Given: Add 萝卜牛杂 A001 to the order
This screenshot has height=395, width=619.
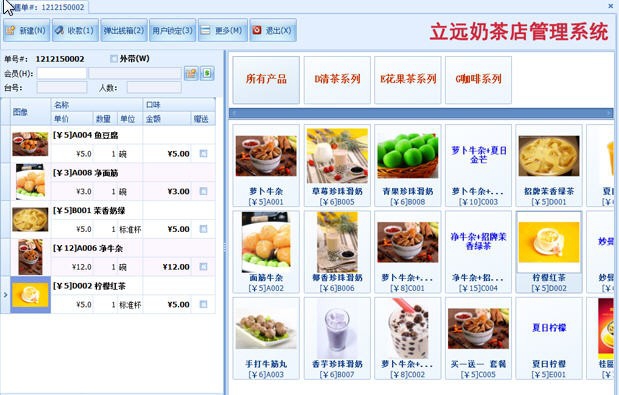Looking at the screenshot, I should 266,165.
